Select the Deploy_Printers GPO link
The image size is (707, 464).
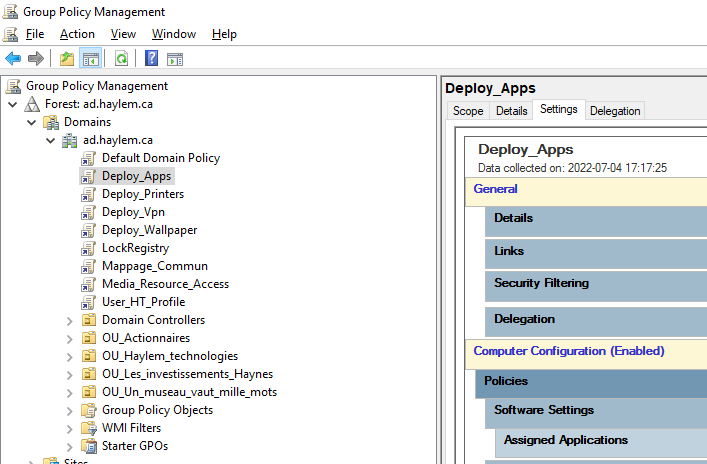pos(142,194)
